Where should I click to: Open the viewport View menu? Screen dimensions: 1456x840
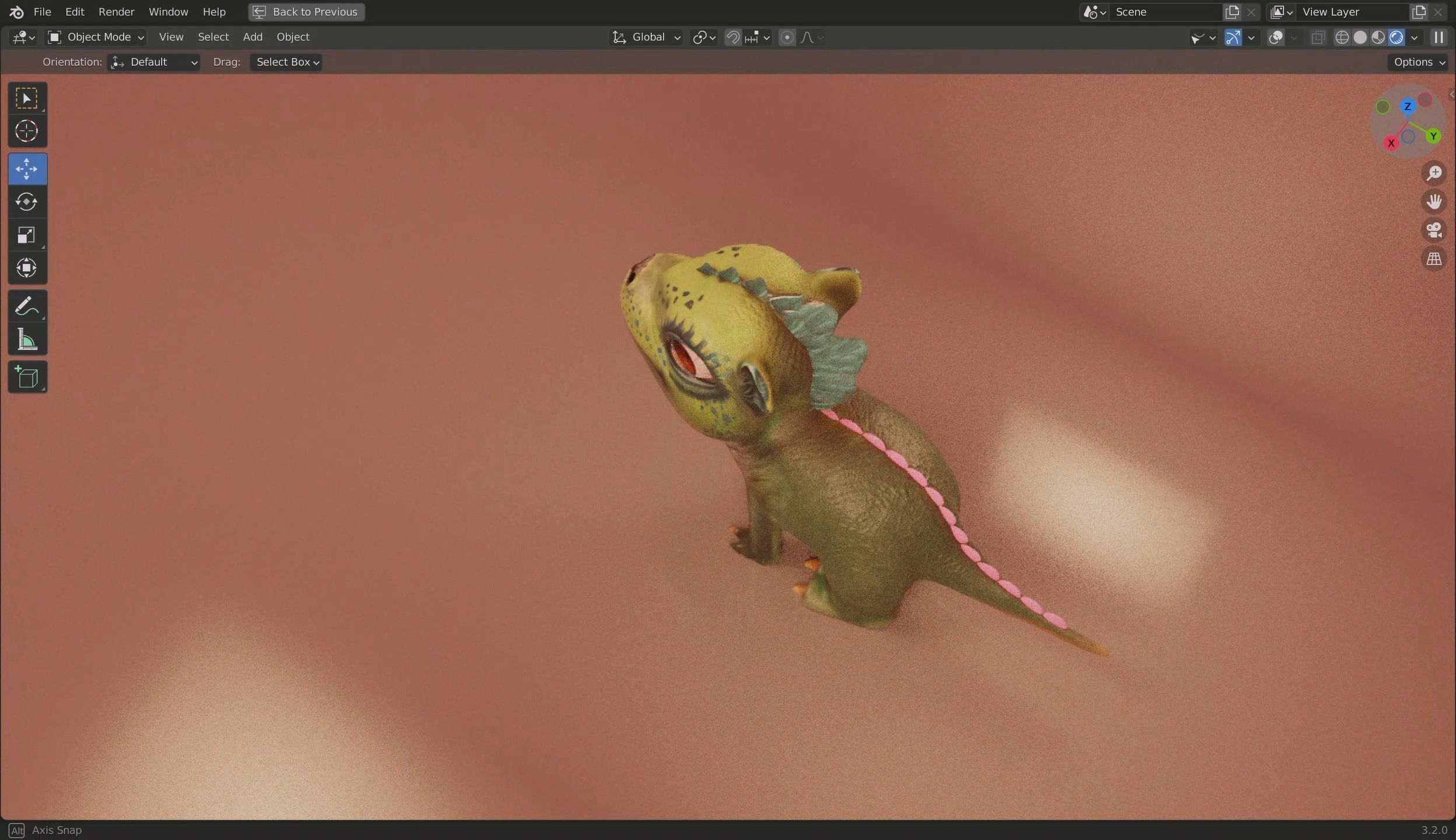(x=171, y=37)
